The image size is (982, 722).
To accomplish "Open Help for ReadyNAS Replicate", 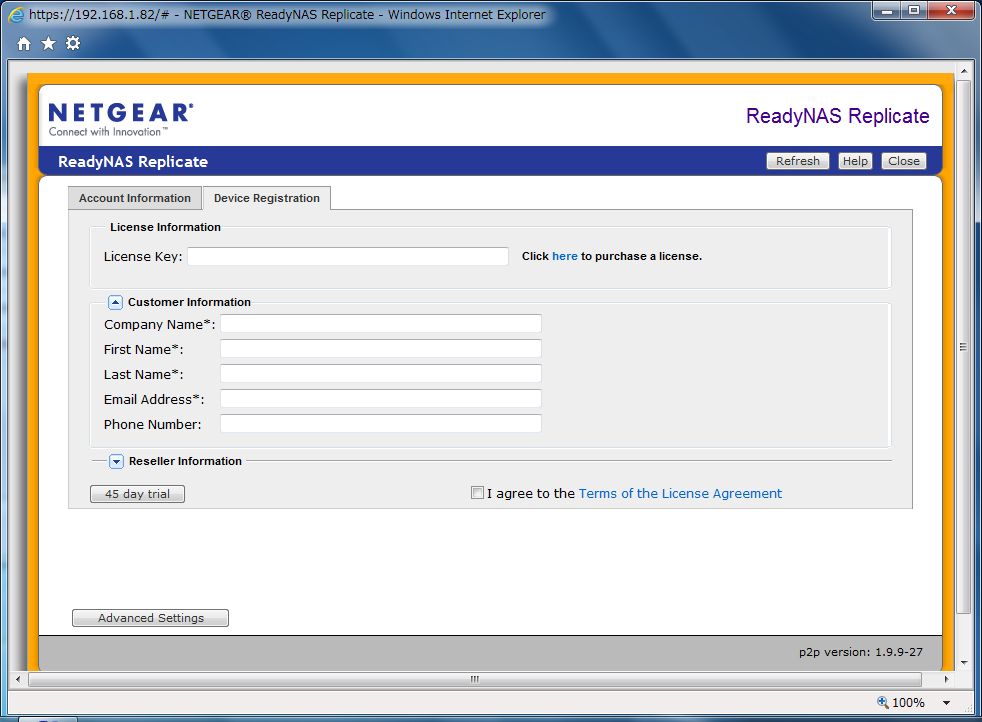I will [855, 161].
